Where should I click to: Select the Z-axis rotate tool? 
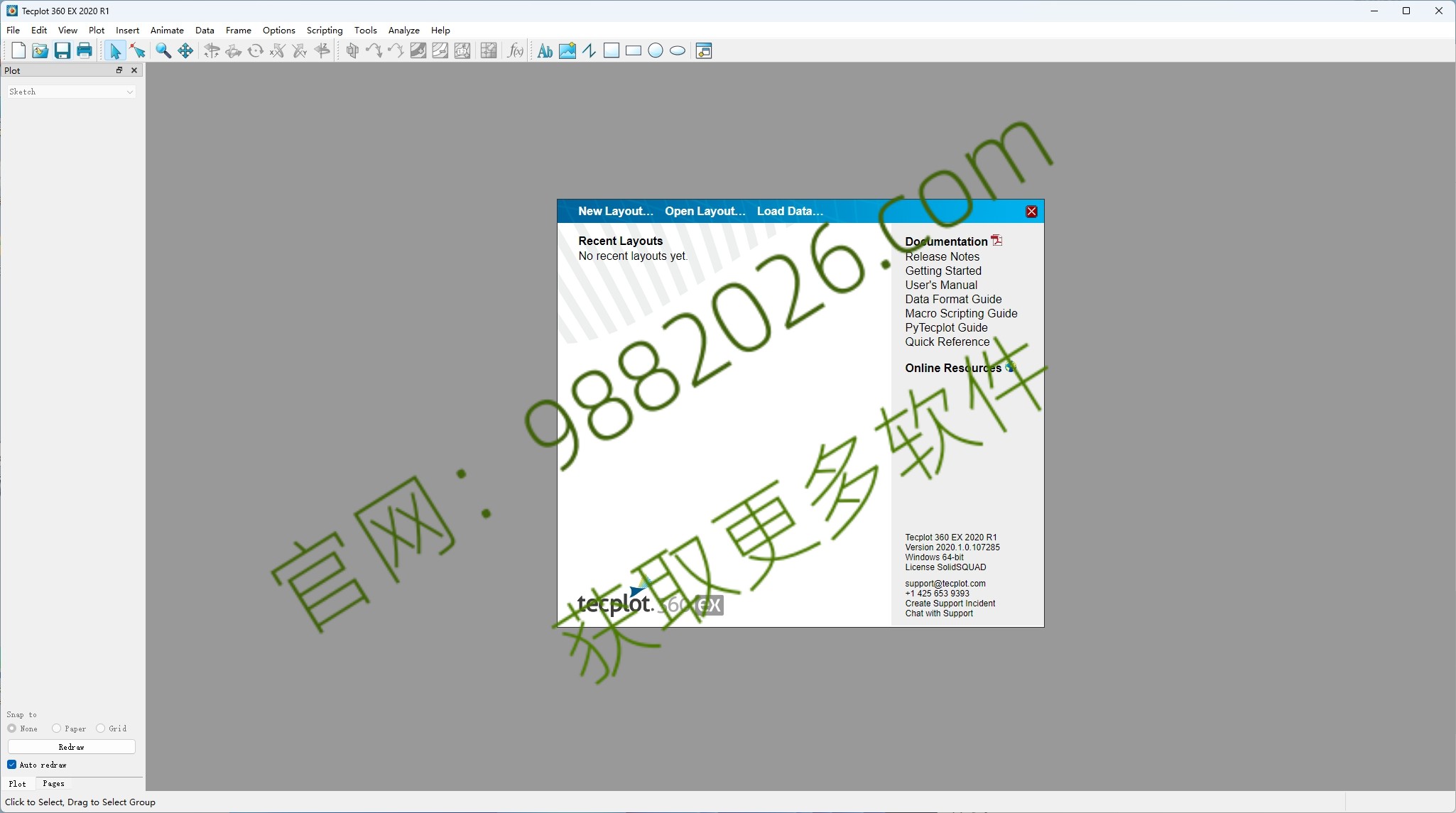(322, 50)
